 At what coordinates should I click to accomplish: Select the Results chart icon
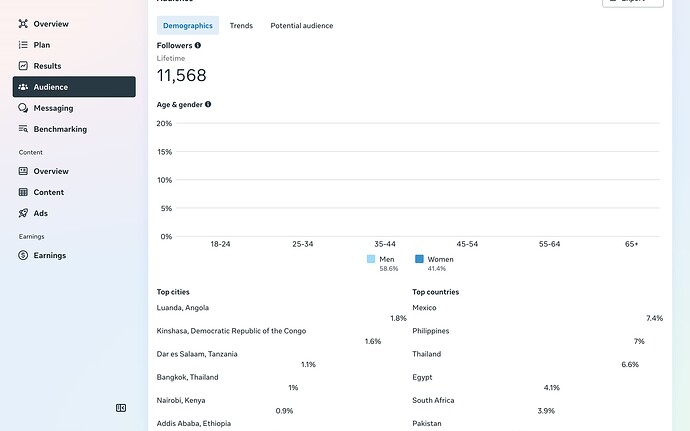(23, 66)
